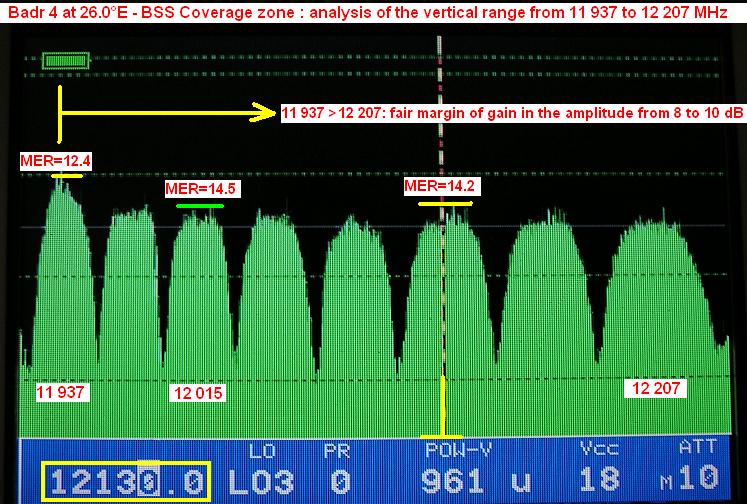Viewport: 747px width, 504px height.
Task: Select the PR value 0
Action: pos(337,481)
